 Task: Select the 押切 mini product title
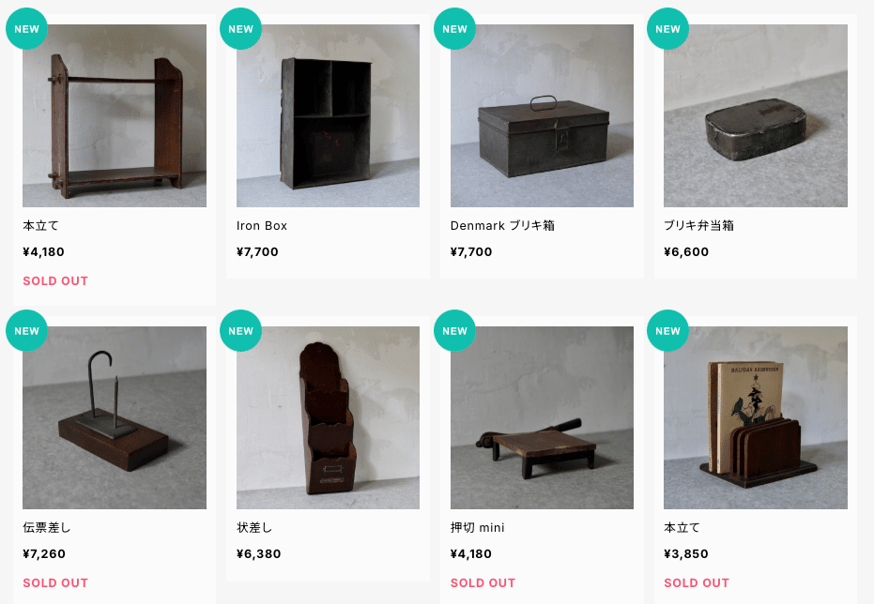pyautogui.click(x=478, y=528)
